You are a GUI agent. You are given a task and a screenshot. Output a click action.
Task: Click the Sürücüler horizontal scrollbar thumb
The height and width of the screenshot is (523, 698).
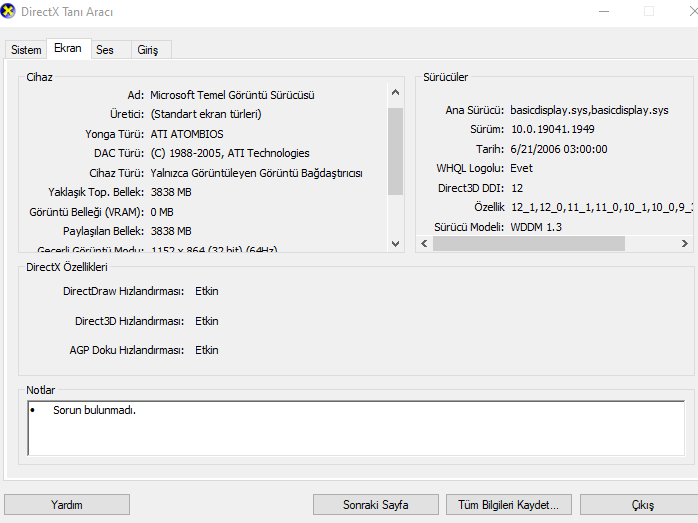529,243
